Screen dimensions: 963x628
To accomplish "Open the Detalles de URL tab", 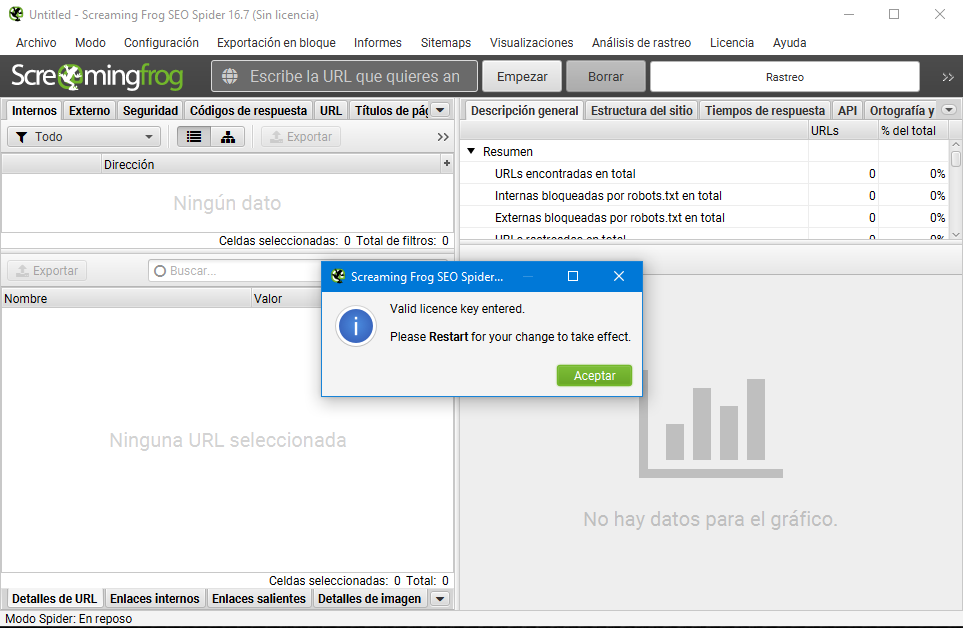I will [x=54, y=599].
